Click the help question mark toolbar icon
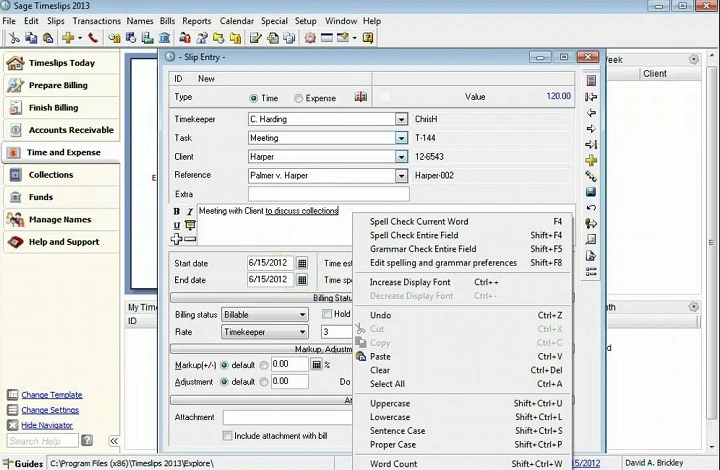Screen dimensions: 720x470 368,38
